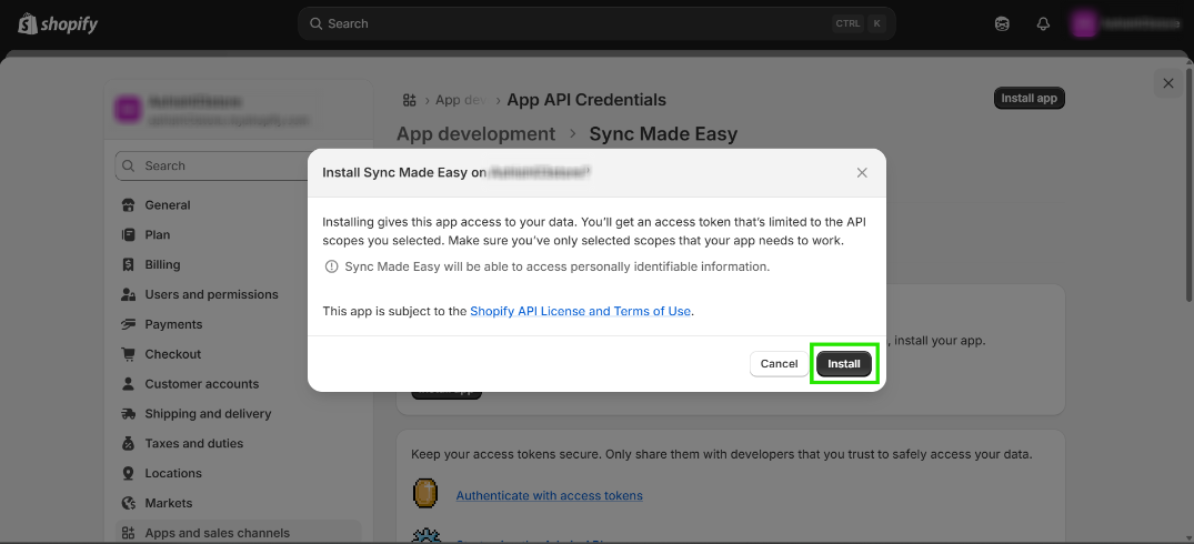Click the coin icon beside access tokens link
Screen dimensions: 1194x544
[425, 494]
